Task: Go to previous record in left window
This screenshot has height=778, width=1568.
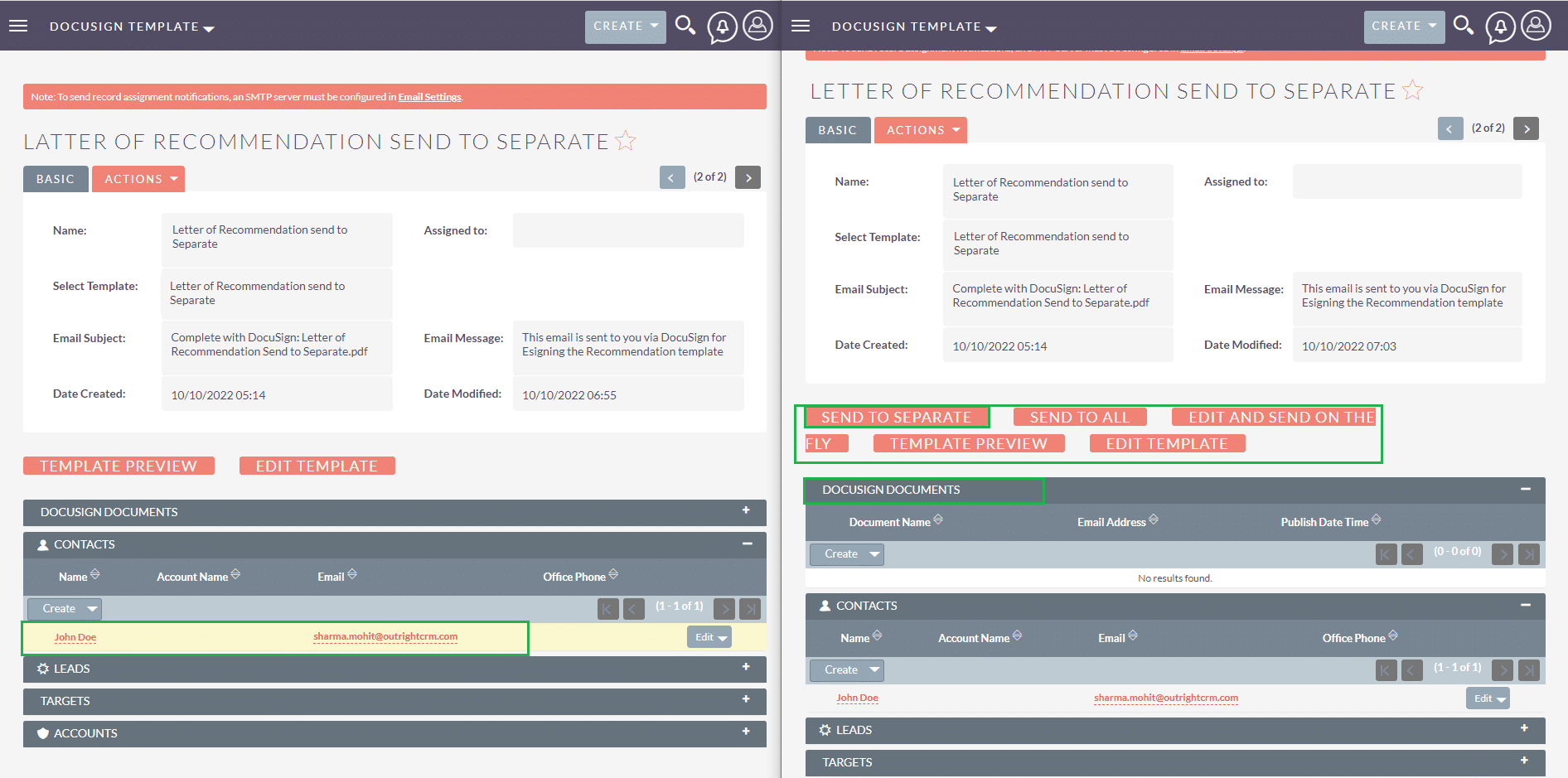Action: point(672,177)
